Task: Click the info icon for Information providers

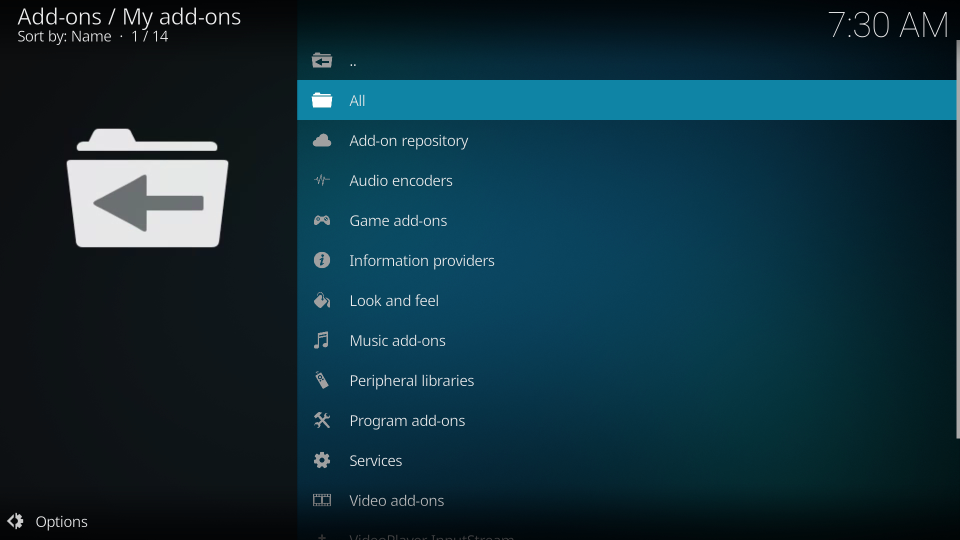Action: tap(321, 261)
